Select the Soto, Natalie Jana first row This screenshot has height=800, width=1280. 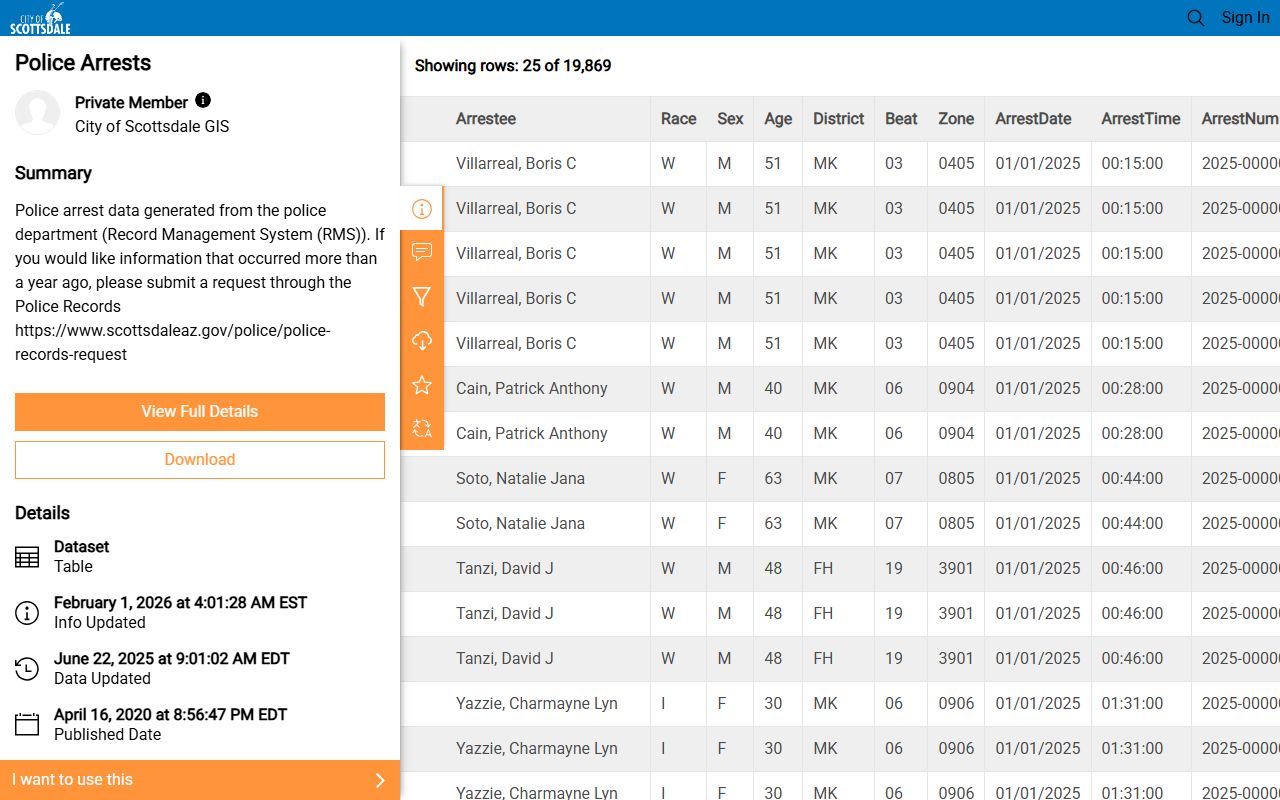coord(520,478)
